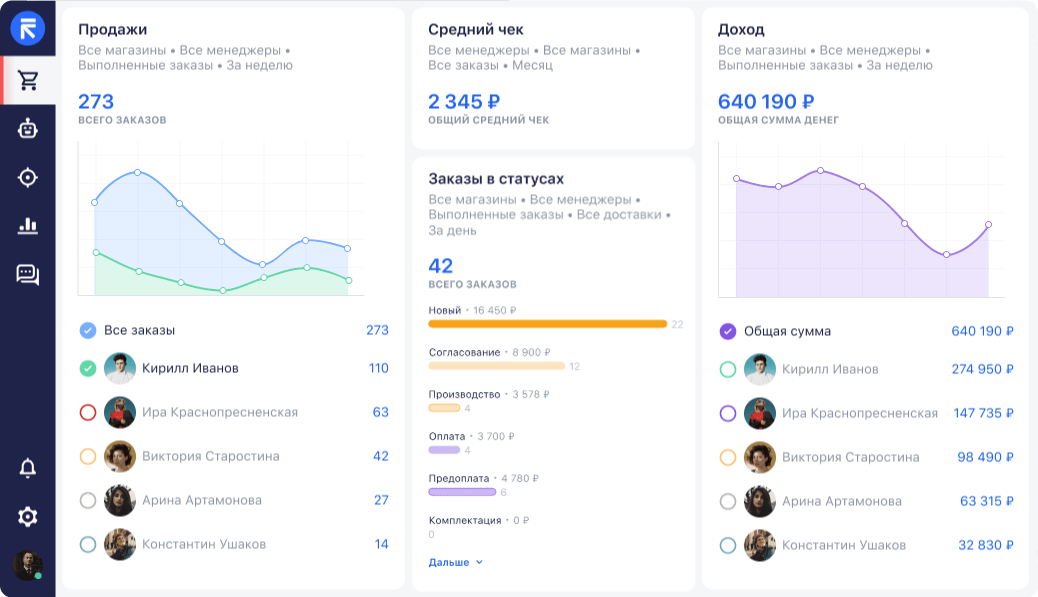The height and width of the screenshot is (597, 1038).
Task: Expand more statuses with Дальше
Action: click(x=455, y=563)
